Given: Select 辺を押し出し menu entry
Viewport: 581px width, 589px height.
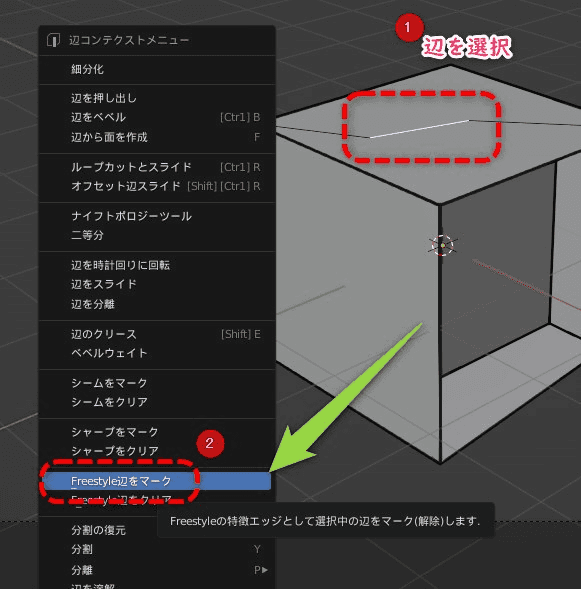Looking at the screenshot, I should pos(157,98).
